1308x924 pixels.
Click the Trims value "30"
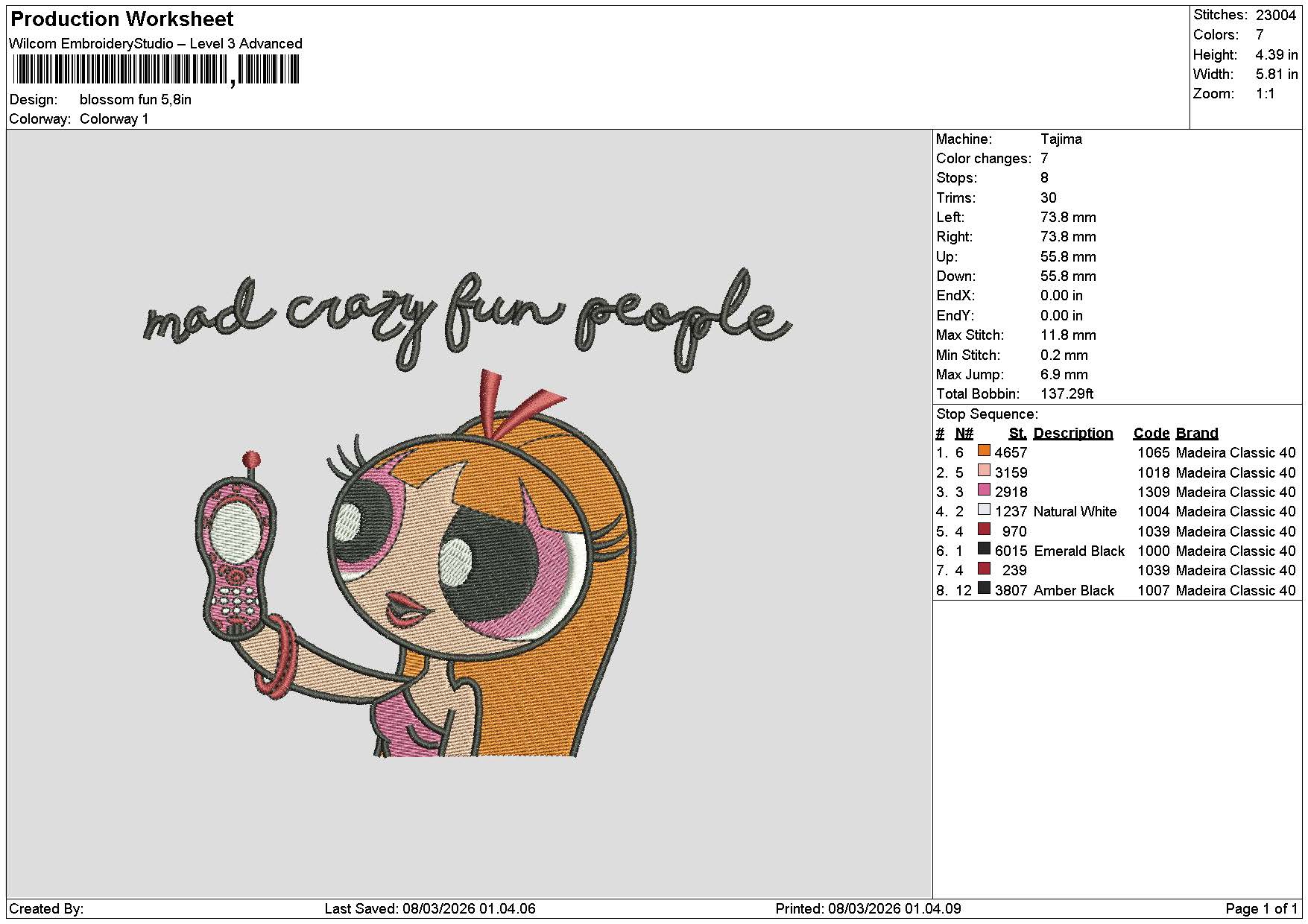[x=1049, y=198]
